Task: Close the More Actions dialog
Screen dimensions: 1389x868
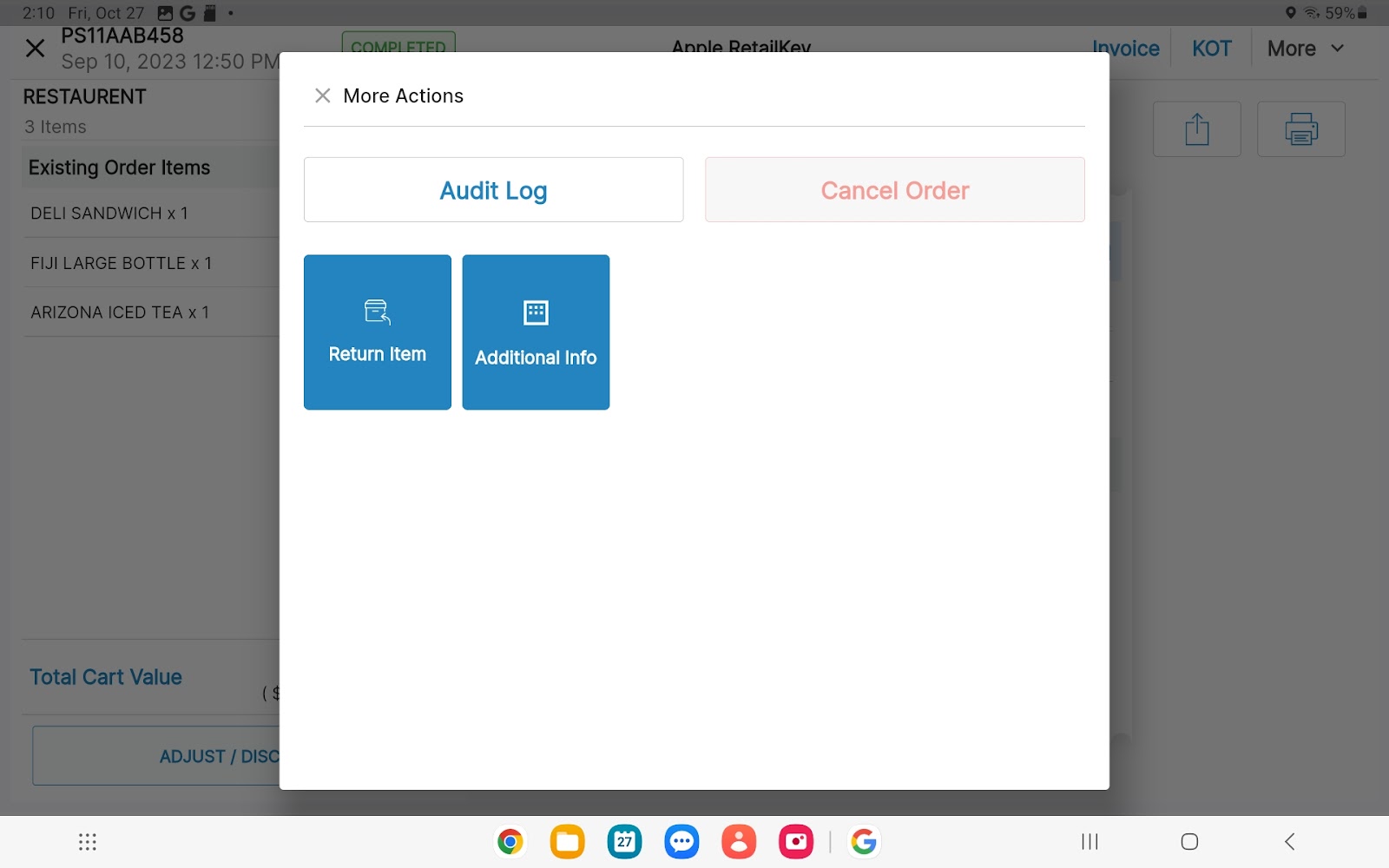Action: coord(322,95)
